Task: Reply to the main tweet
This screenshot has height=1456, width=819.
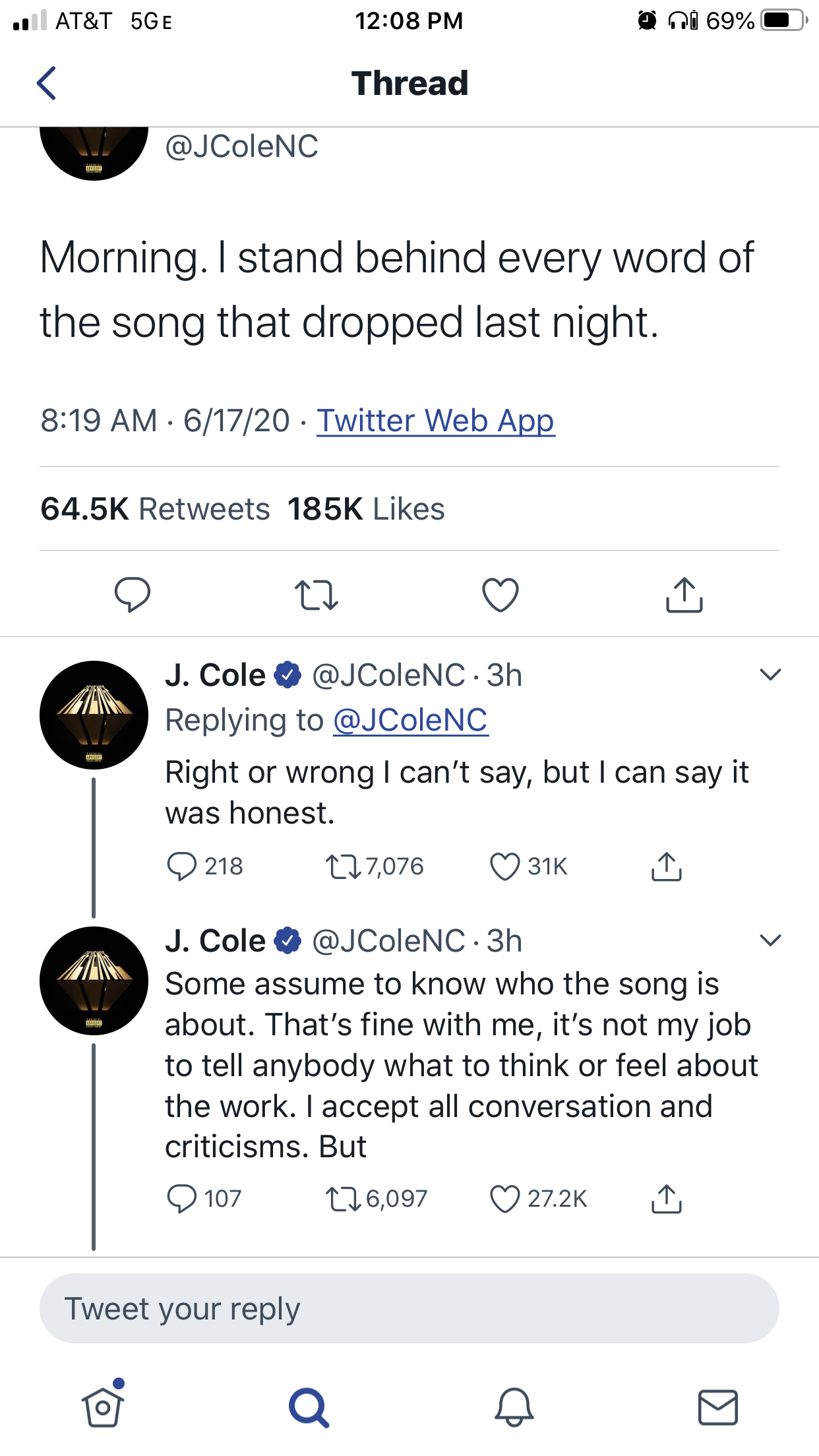Action: point(132,594)
